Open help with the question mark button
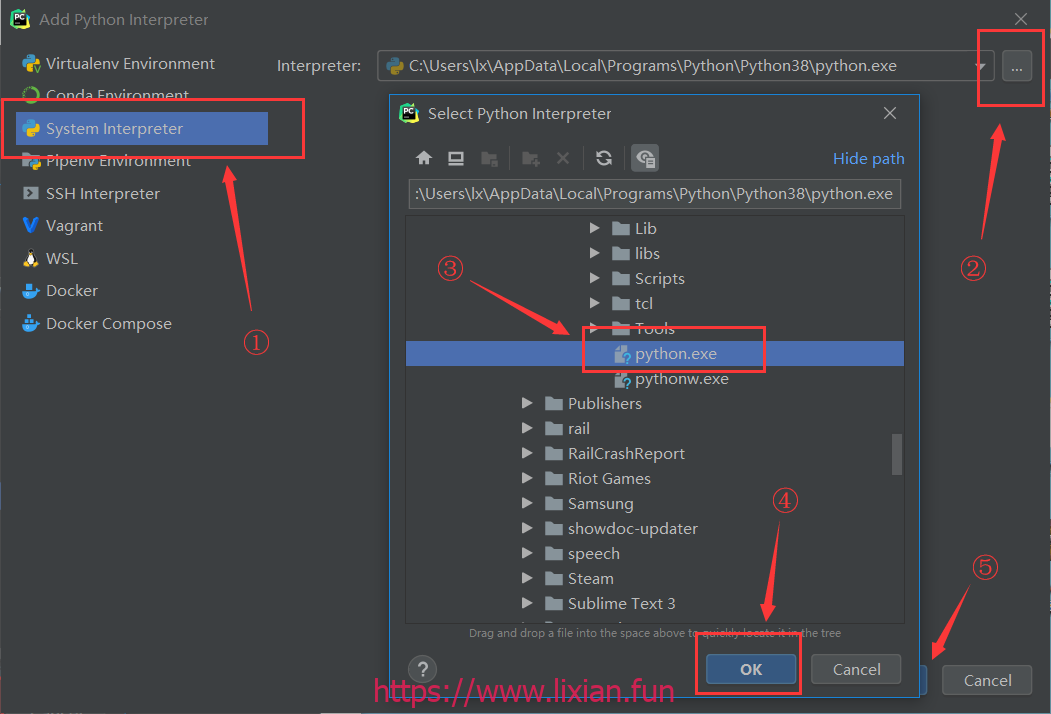 [x=422, y=668]
